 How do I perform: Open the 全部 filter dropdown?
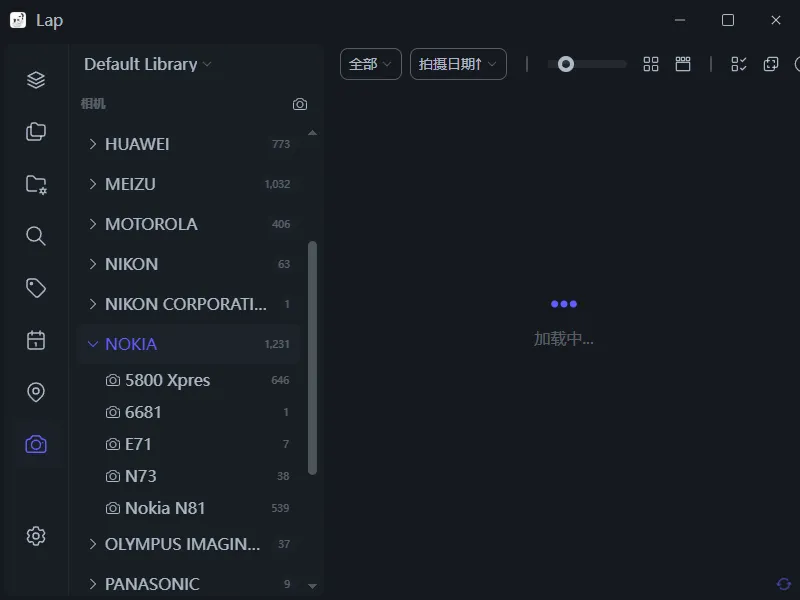(x=371, y=64)
